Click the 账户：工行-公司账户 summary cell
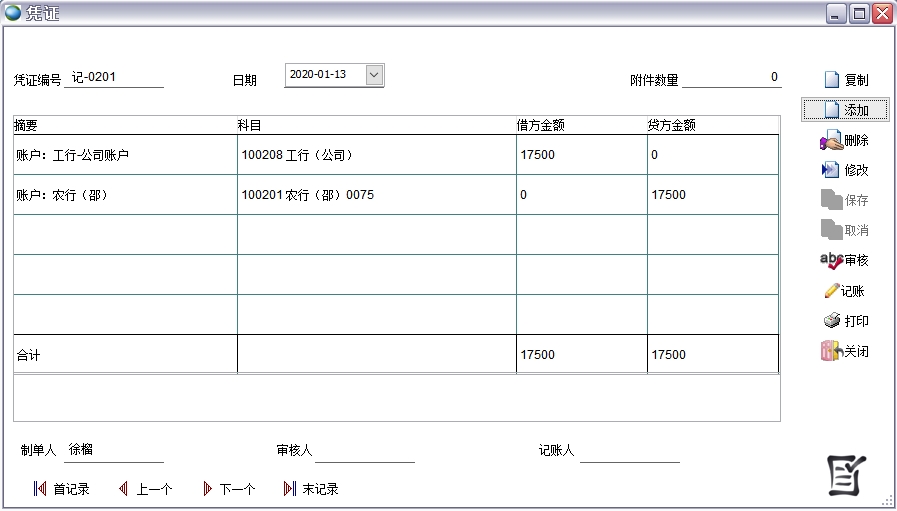This screenshot has width=897, height=511. [124, 155]
